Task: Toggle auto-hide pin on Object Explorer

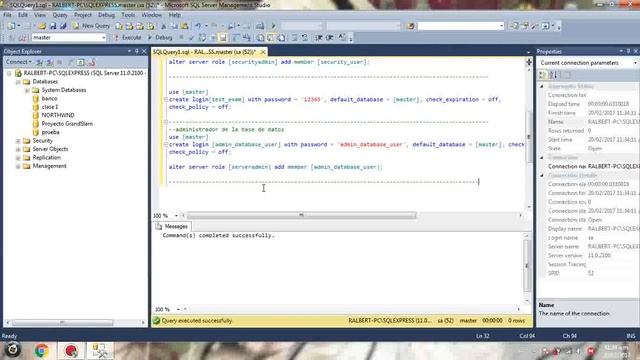Action: click(x=136, y=51)
